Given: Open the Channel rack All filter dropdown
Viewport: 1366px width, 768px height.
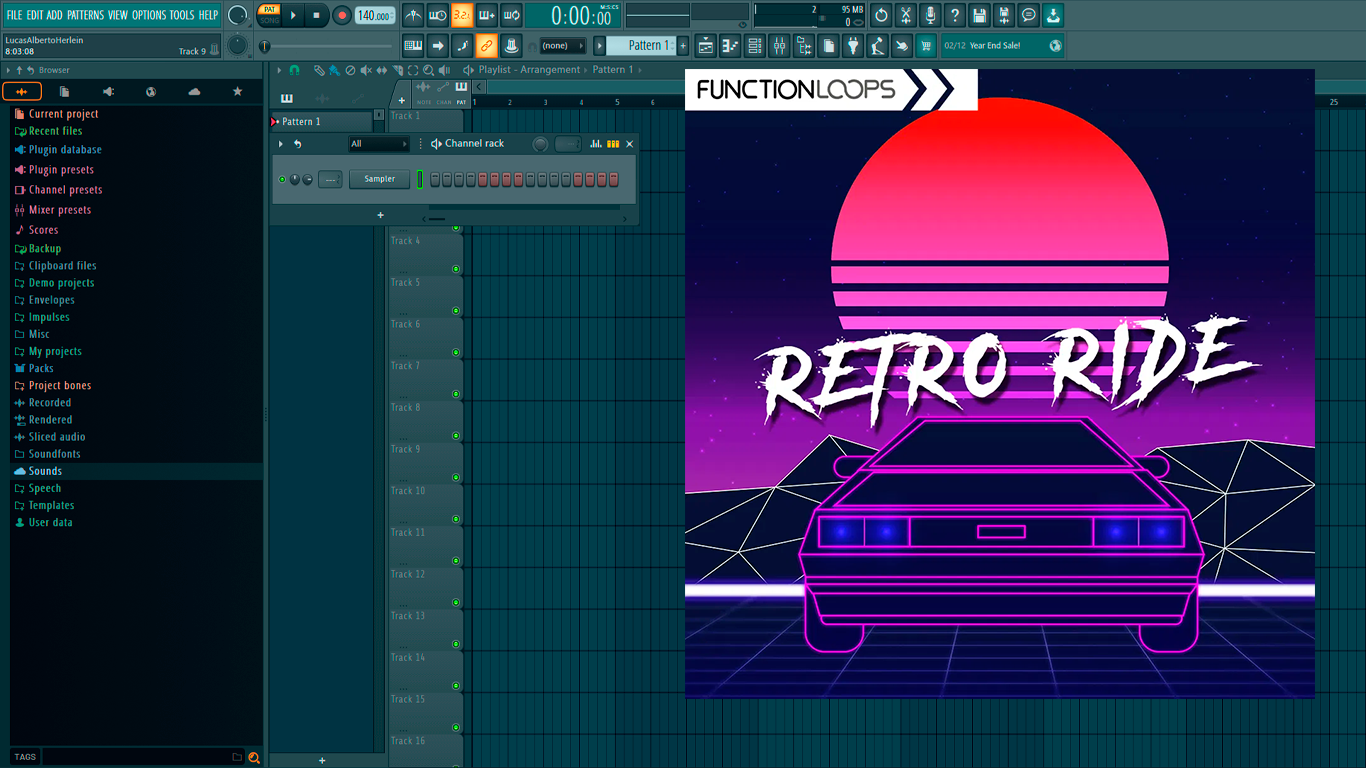Looking at the screenshot, I should pos(379,144).
